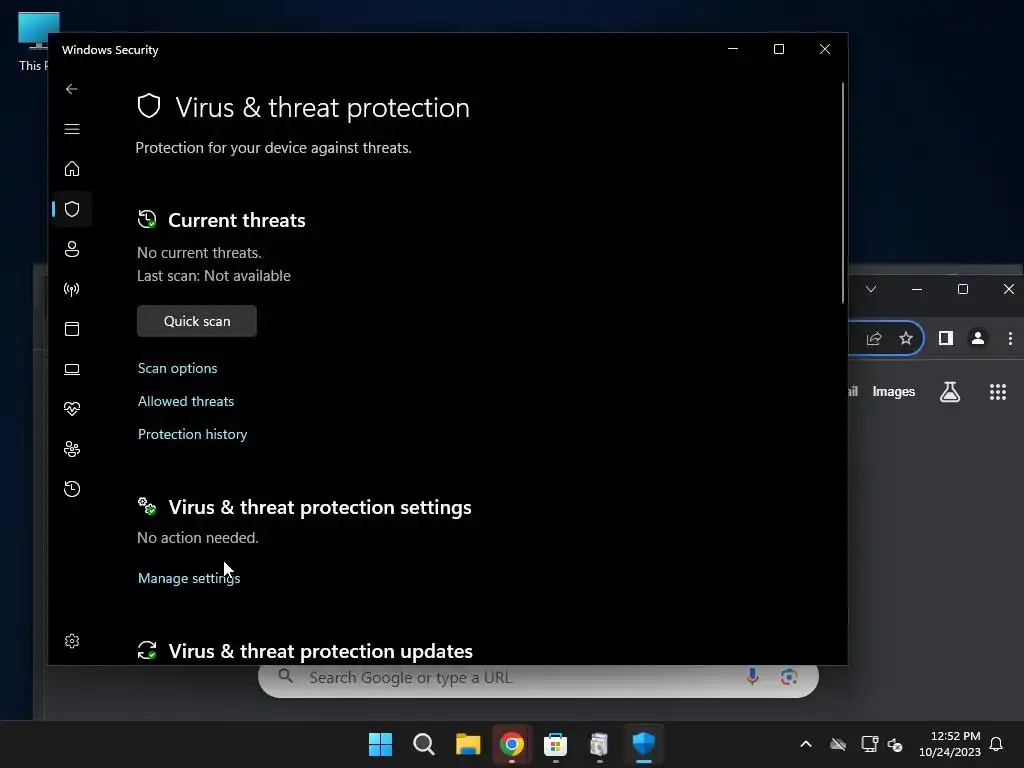Click 'No current threats.' text

coord(199,253)
